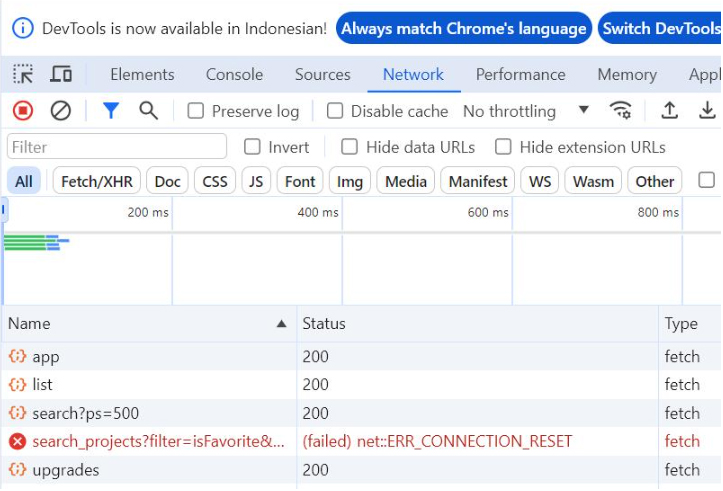The height and width of the screenshot is (491, 723).
Task: Tick the checkbox right of the Other filter
Action: pyautogui.click(x=706, y=180)
